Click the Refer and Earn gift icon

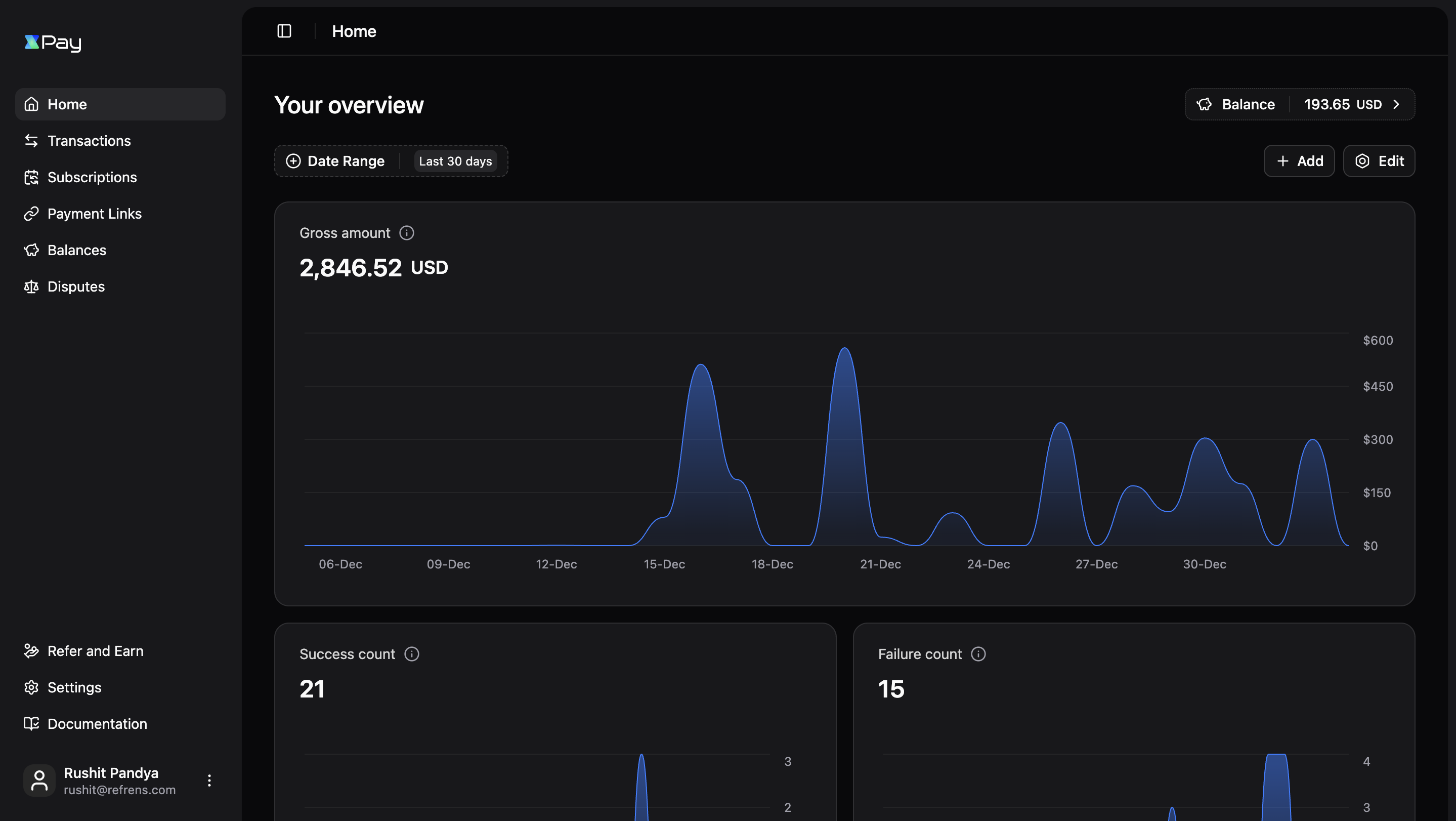(x=32, y=651)
